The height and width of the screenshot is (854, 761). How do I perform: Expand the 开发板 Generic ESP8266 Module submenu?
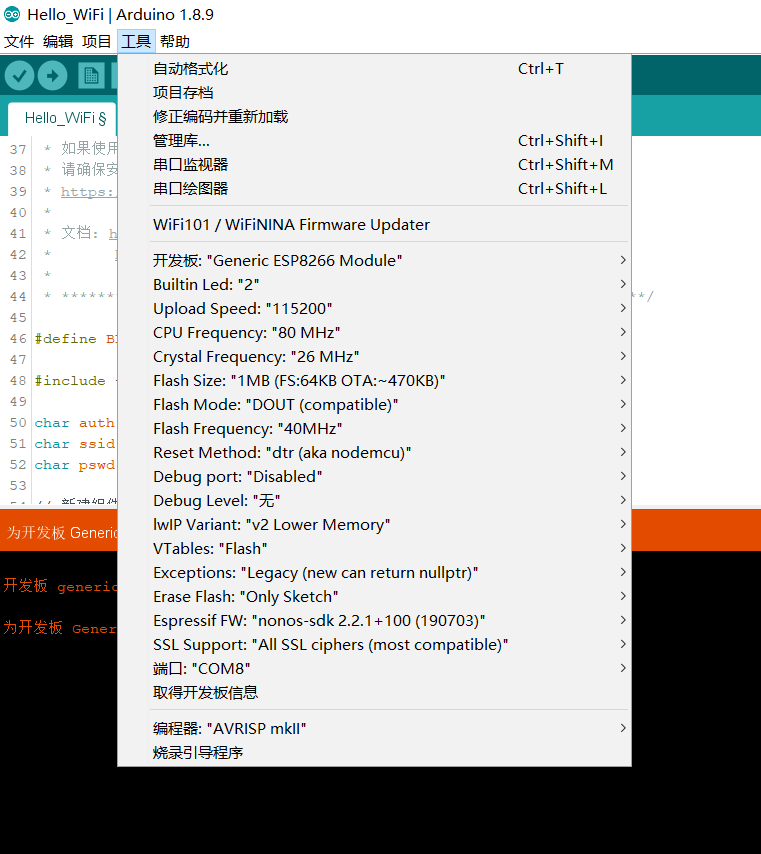[374, 260]
